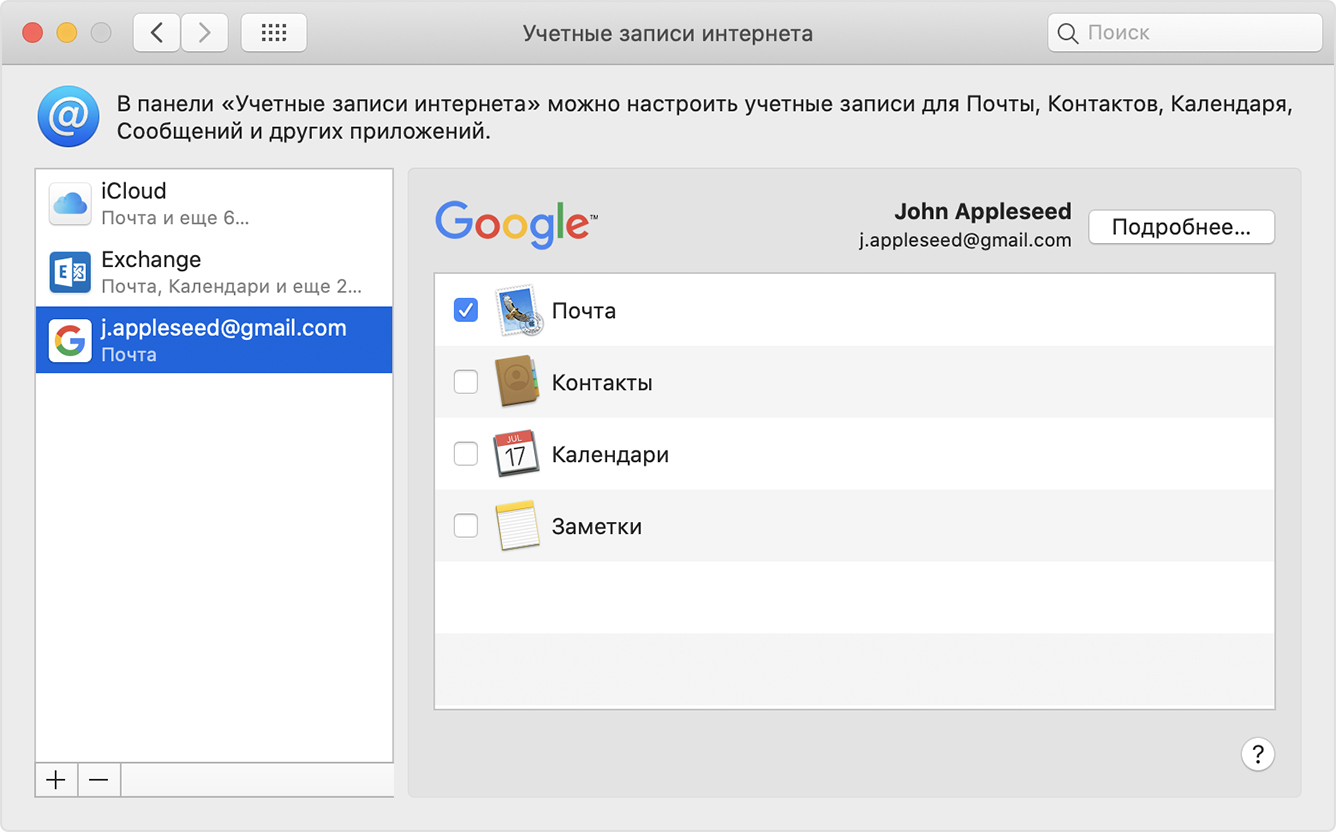Click the Контакты label
This screenshot has width=1336, height=832.
point(602,383)
